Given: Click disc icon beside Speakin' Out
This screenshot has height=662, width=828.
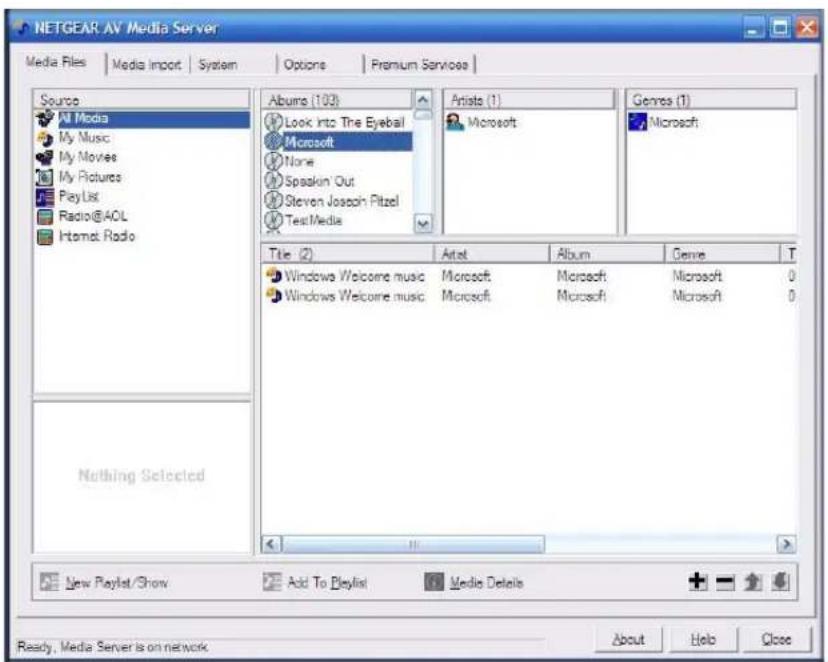Looking at the screenshot, I should click(273, 181).
